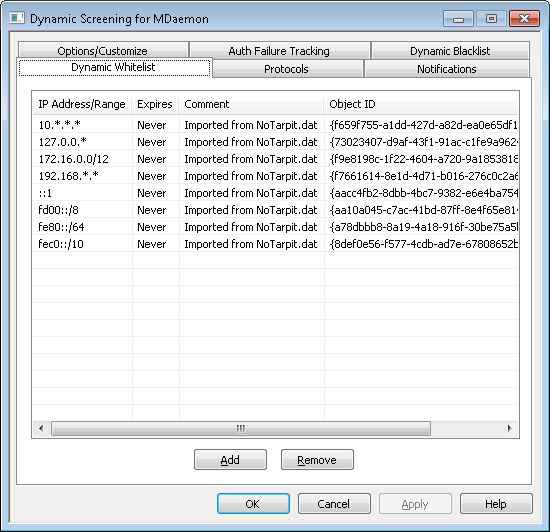Image resolution: width=550 pixels, height=532 pixels.
Task: Click Object ID starting {f7661614
Action: 423,176
